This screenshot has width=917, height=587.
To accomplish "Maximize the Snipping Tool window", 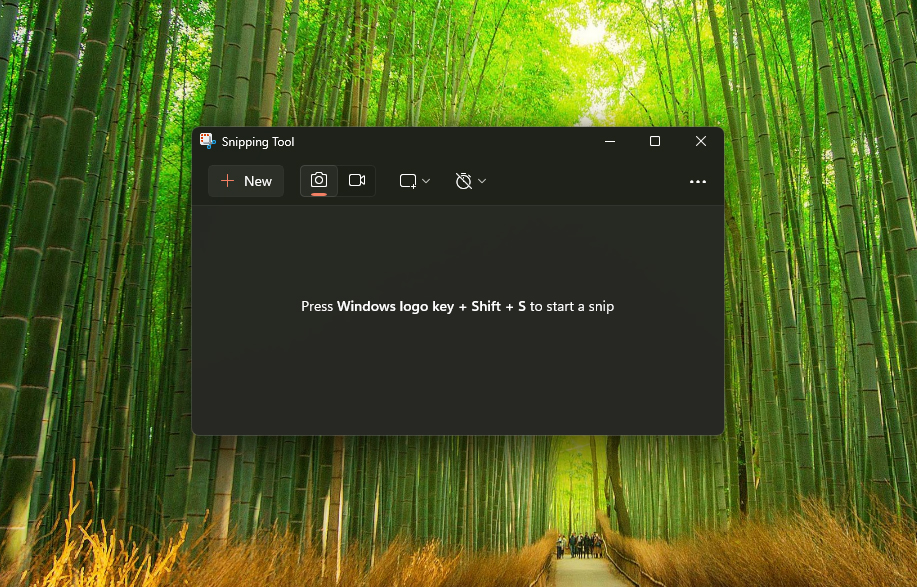I will [x=654, y=141].
